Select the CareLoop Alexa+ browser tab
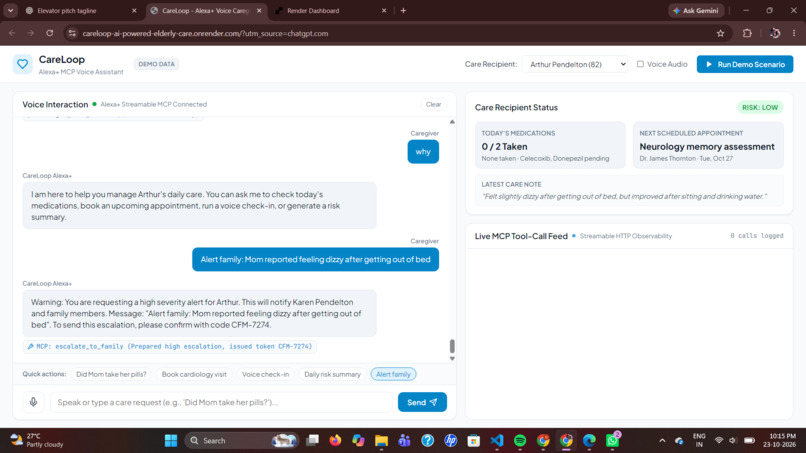806x453 pixels. point(205,10)
